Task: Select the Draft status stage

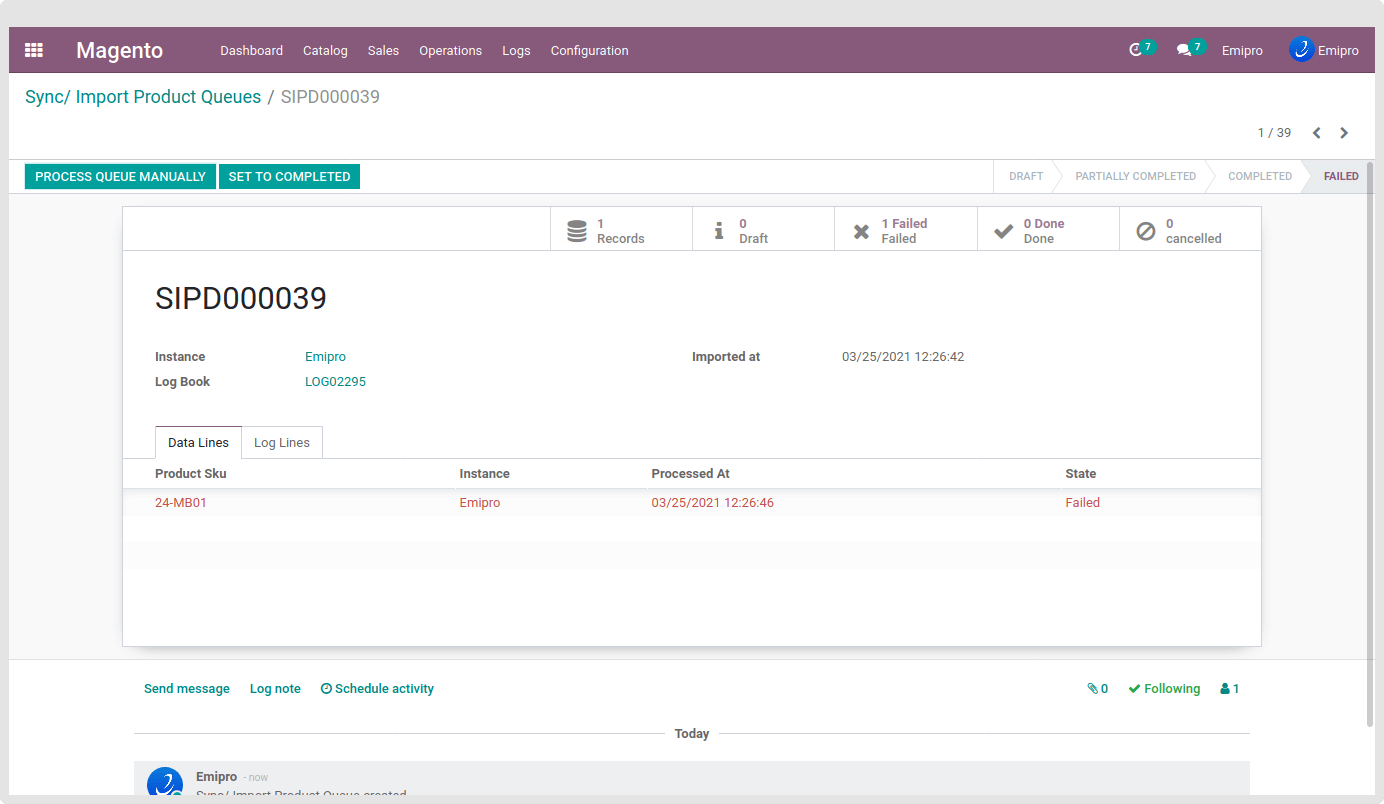Action: coord(1026,176)
